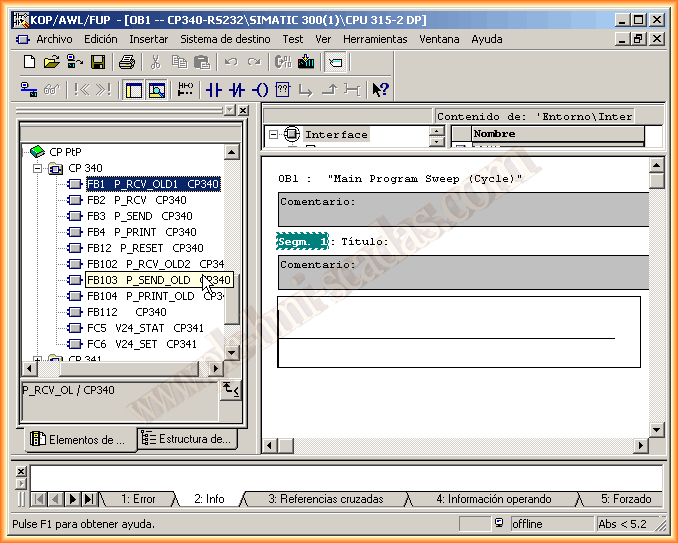Insert an empty box element
The width and height of the screenshot is (678, 543).
(283, 90)
